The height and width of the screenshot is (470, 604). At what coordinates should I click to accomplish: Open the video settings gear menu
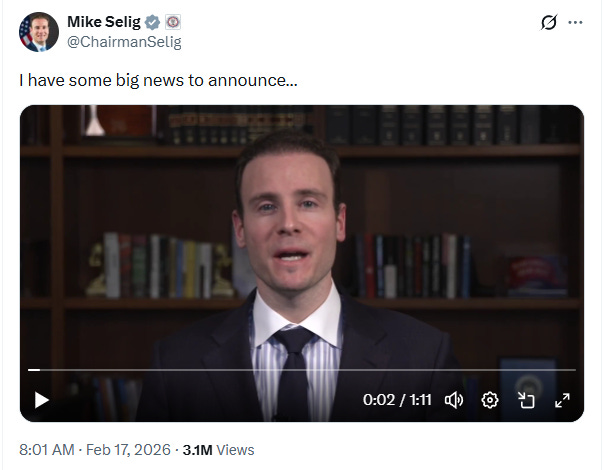(490, 400)
